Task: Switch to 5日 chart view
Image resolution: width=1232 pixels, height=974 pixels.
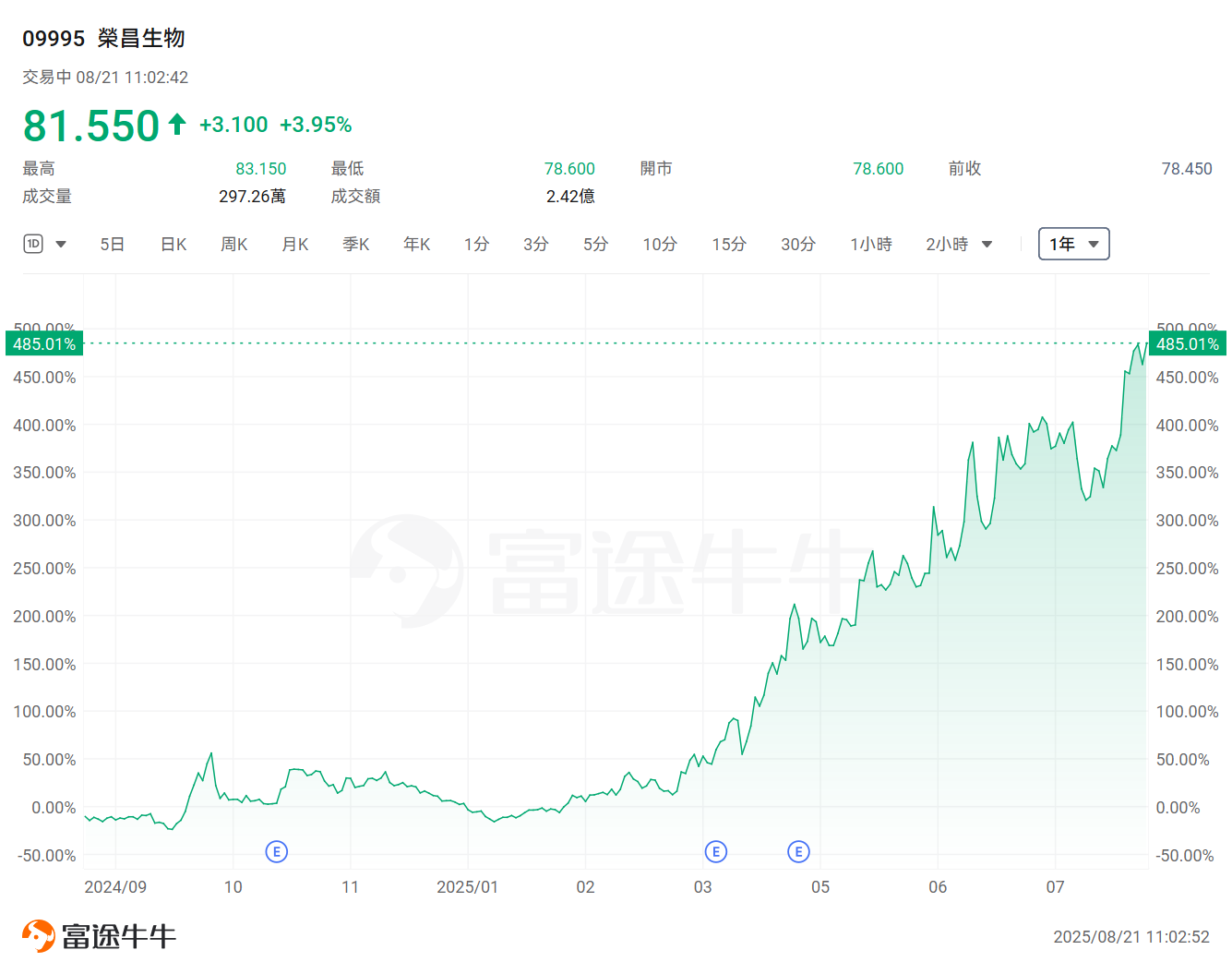Action: 112,244
